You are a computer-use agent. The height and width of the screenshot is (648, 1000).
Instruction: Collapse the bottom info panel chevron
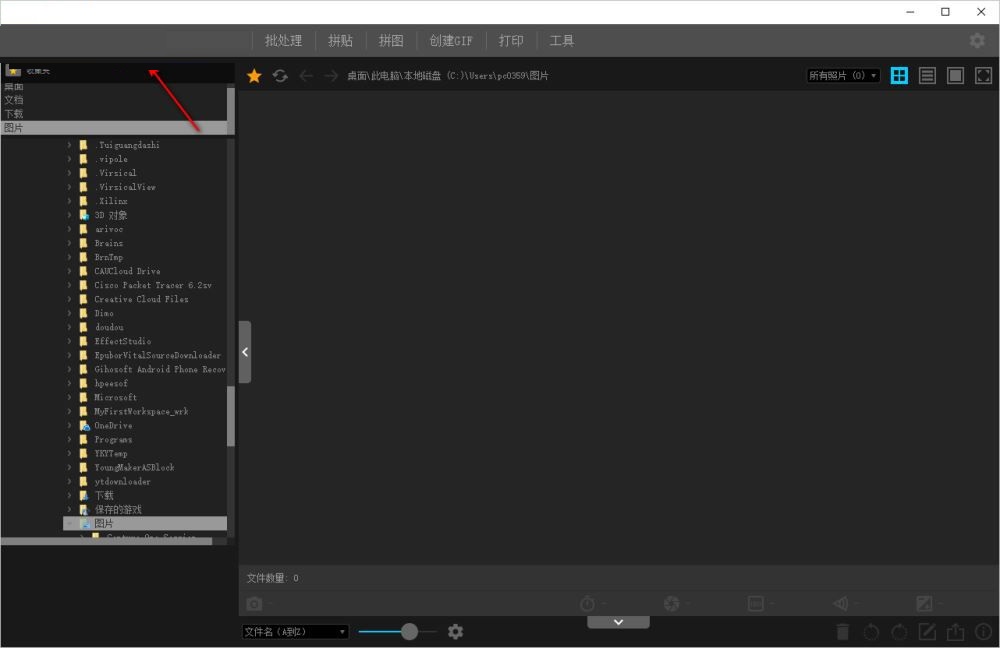click(619, 622)
